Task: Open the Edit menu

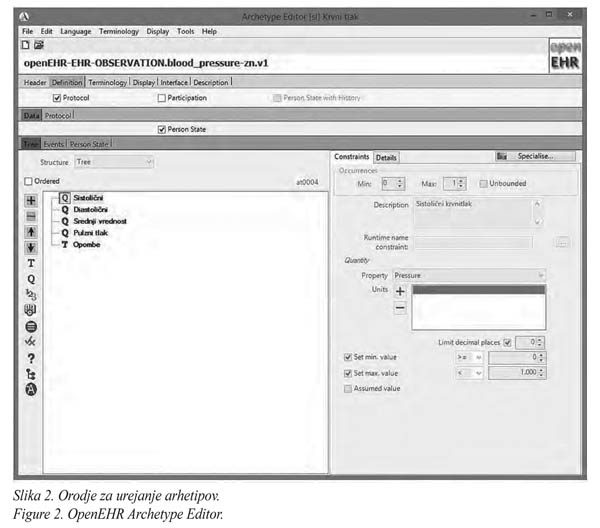Action: coord(46,31)
